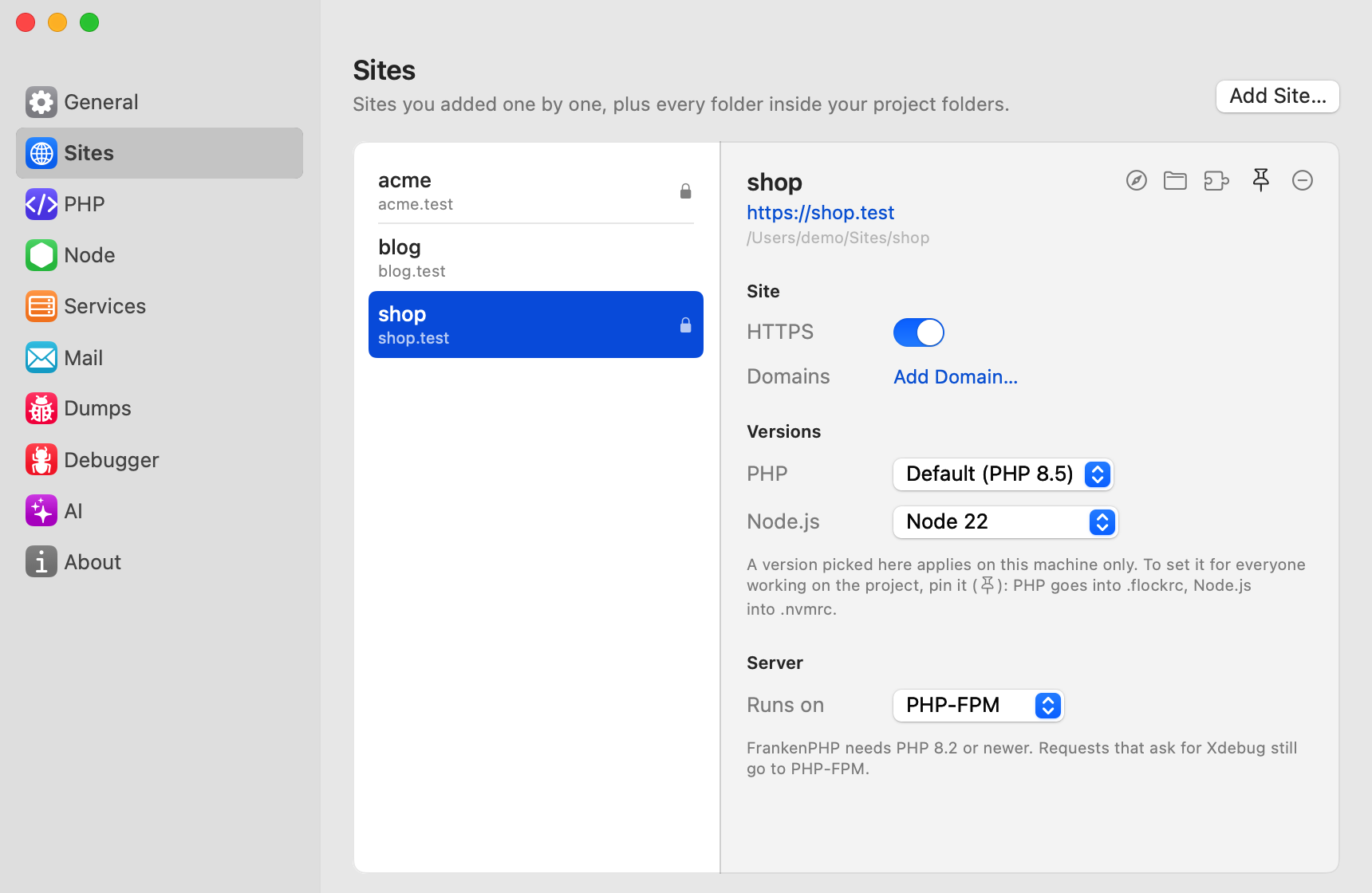1372x893 pixels.
Task: Open About pane from sidebar label
Action: (x=93, y=562)
